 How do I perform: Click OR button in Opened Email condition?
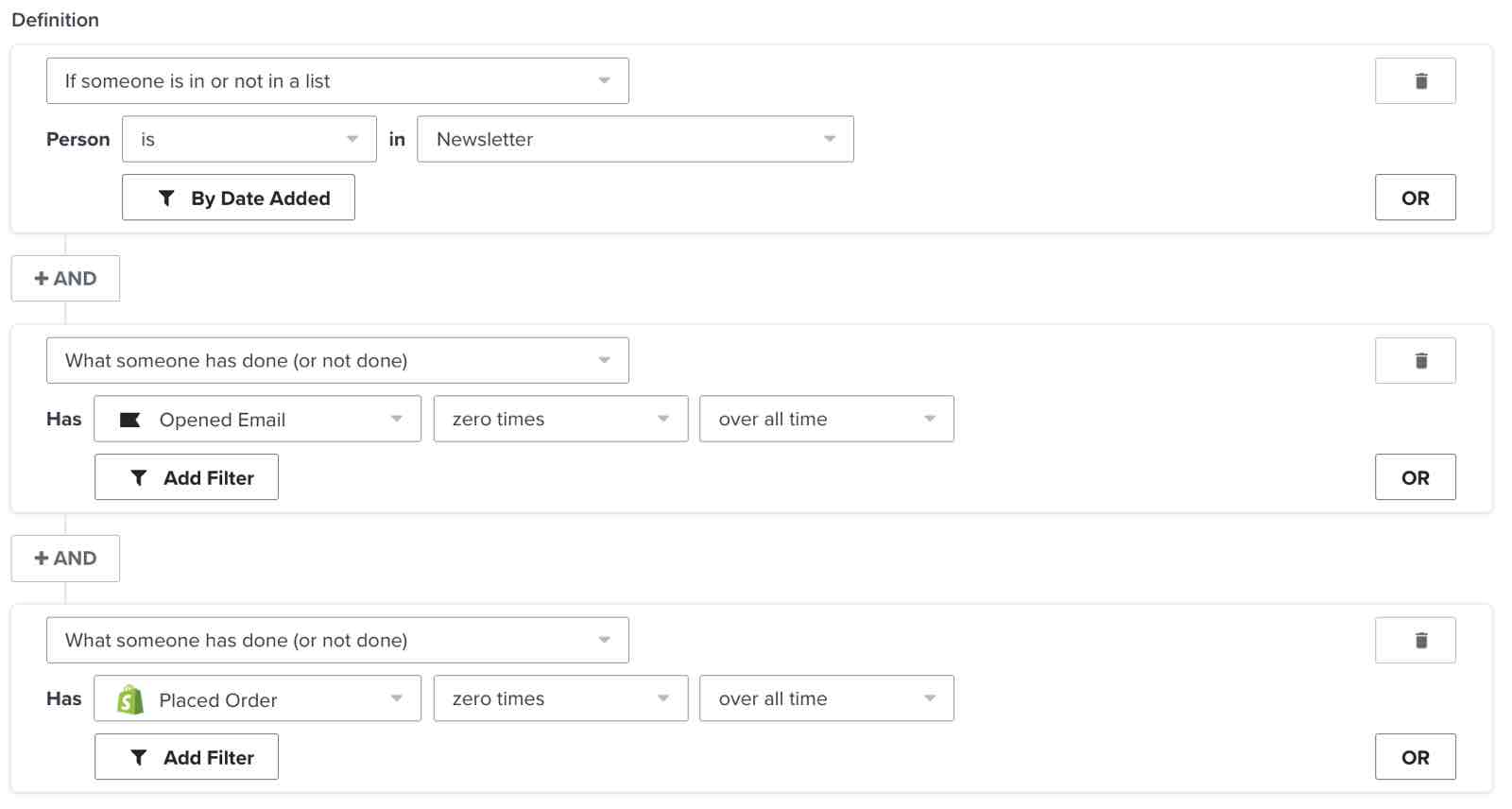(1415, 477)
